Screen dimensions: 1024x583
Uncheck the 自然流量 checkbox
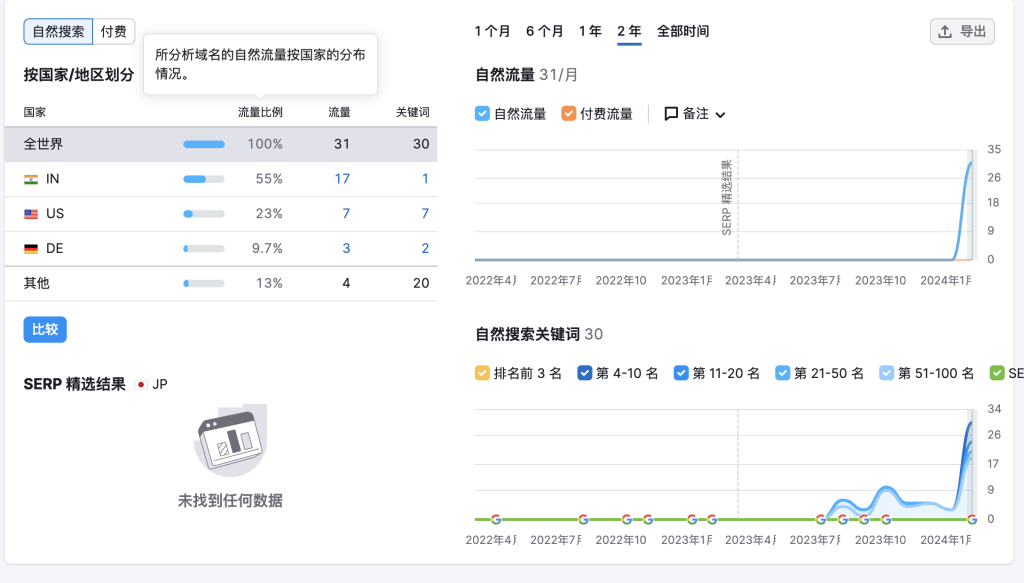[x=482, y=114]
